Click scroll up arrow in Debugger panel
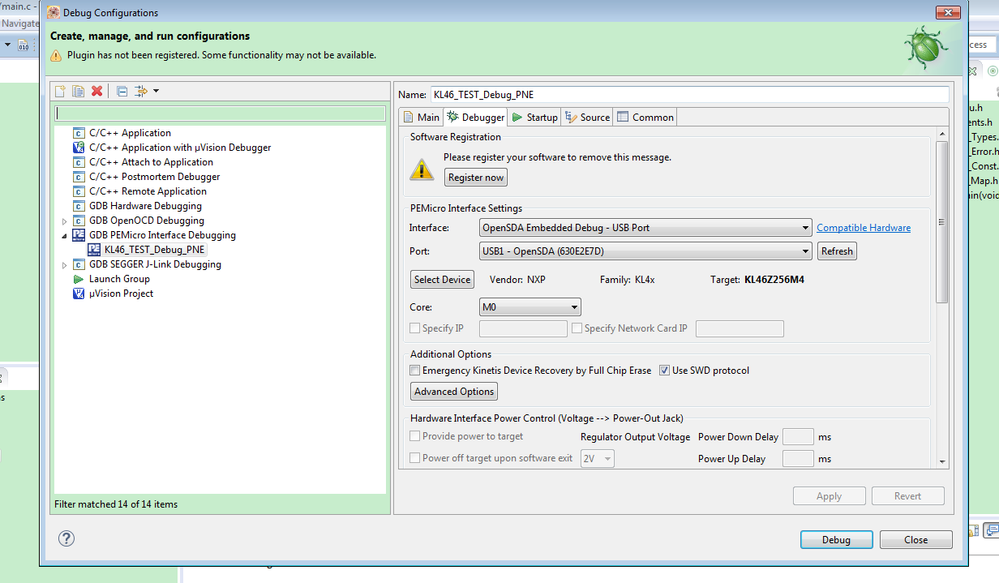Screen dimensions: 999x583 point(942,134)
